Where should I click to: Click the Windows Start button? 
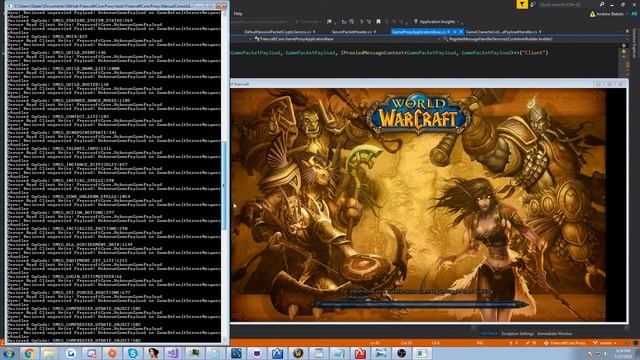tap(8, 353)
